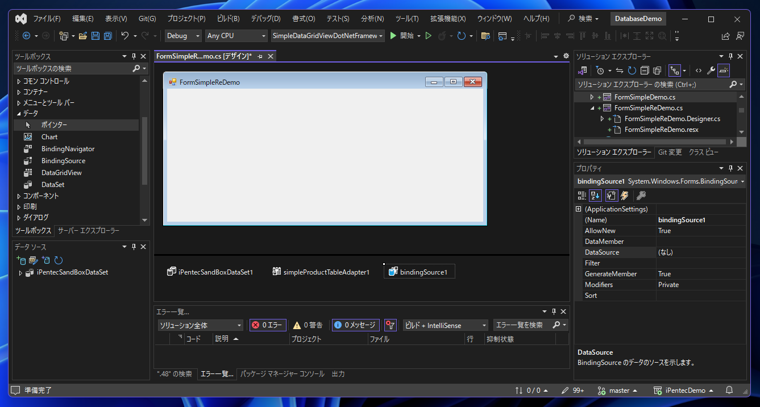The width and height of the screenshot is (760, 407).
Task: Click View Code icon in Solution Explorer
Action: (x=698, y=71)
